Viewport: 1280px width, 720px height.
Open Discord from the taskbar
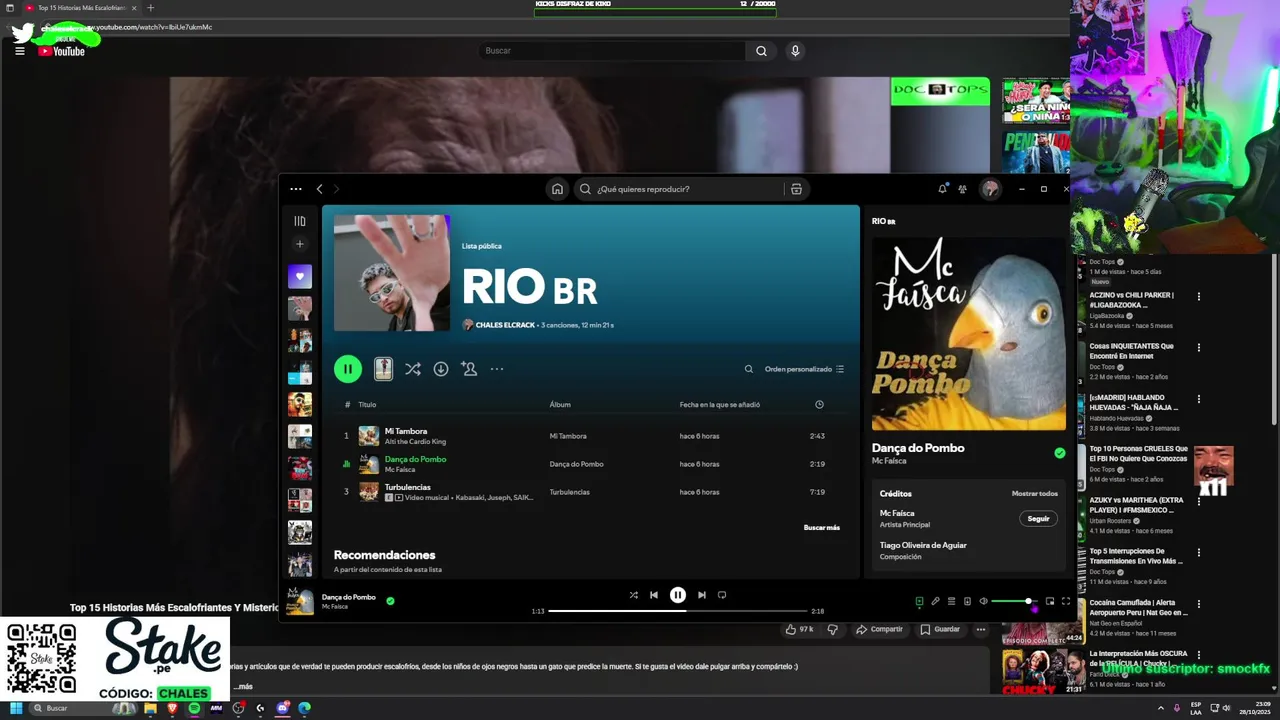pyautogui.click(x=283, y=708)
